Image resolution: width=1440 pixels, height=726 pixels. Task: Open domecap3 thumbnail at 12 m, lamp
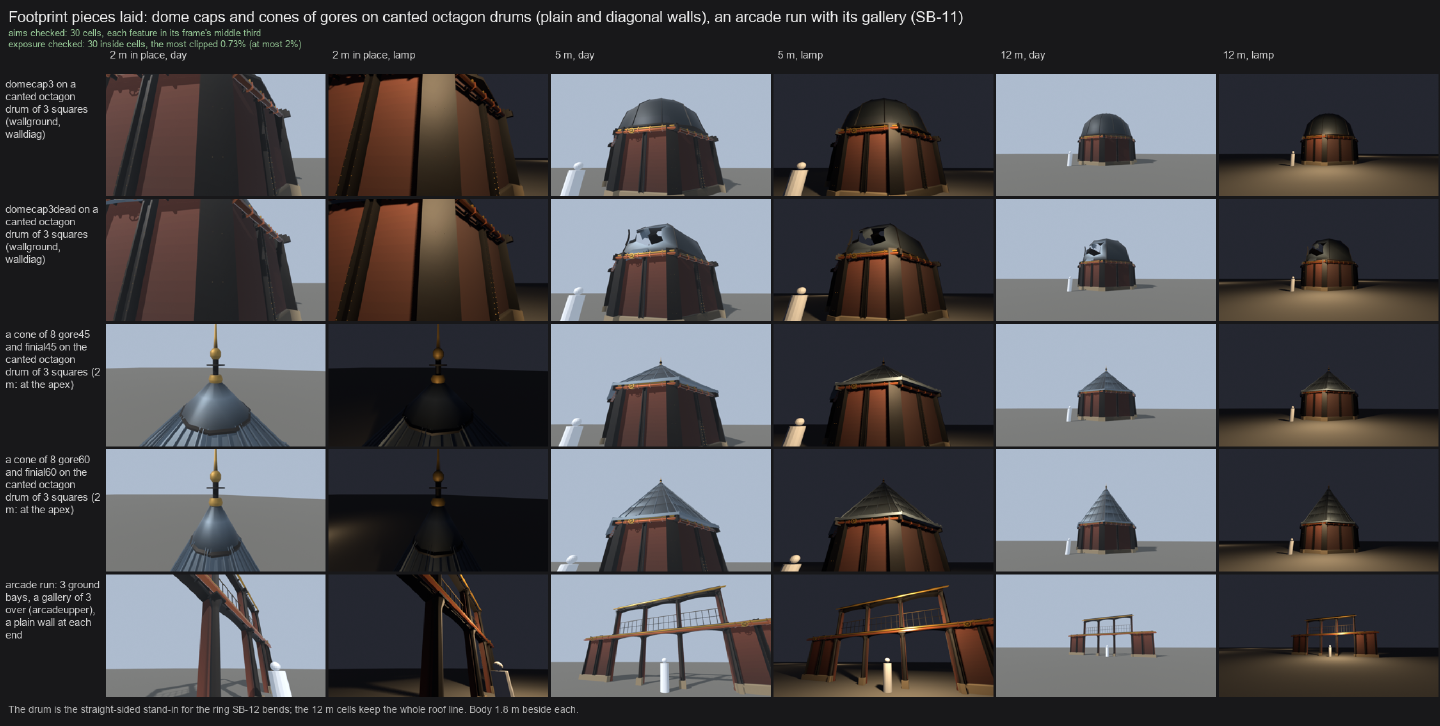coord(1328,135)
